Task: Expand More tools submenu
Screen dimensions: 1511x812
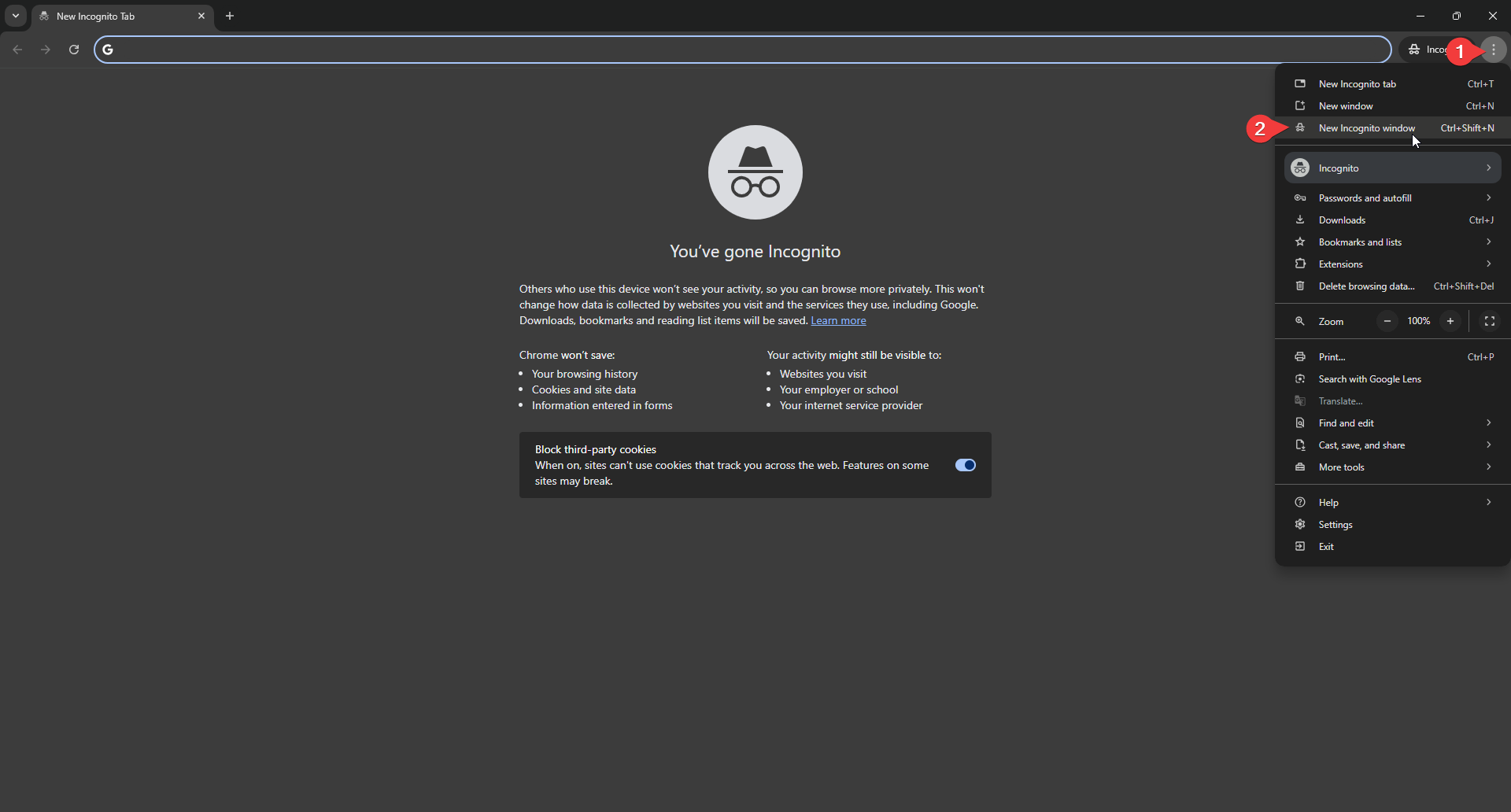Action: tap(1393, 467)
